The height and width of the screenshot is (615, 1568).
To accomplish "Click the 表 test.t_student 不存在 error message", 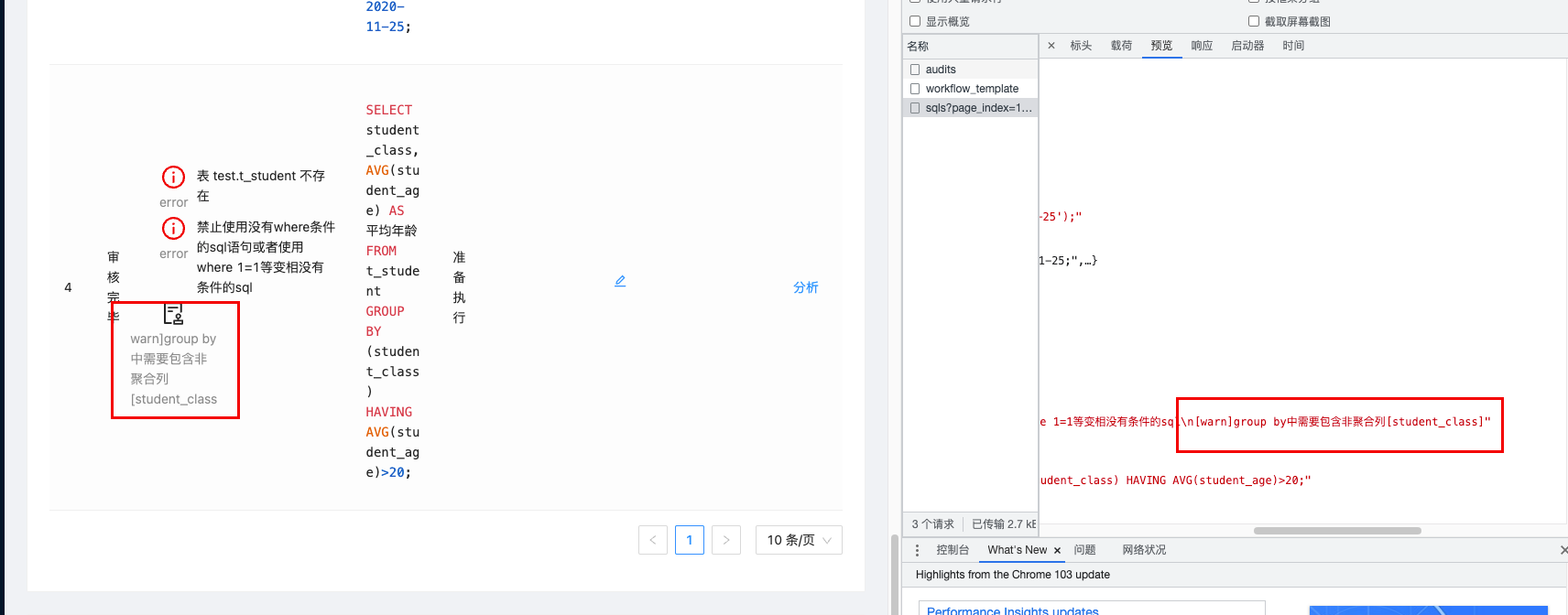I will [x=261, y=186].
